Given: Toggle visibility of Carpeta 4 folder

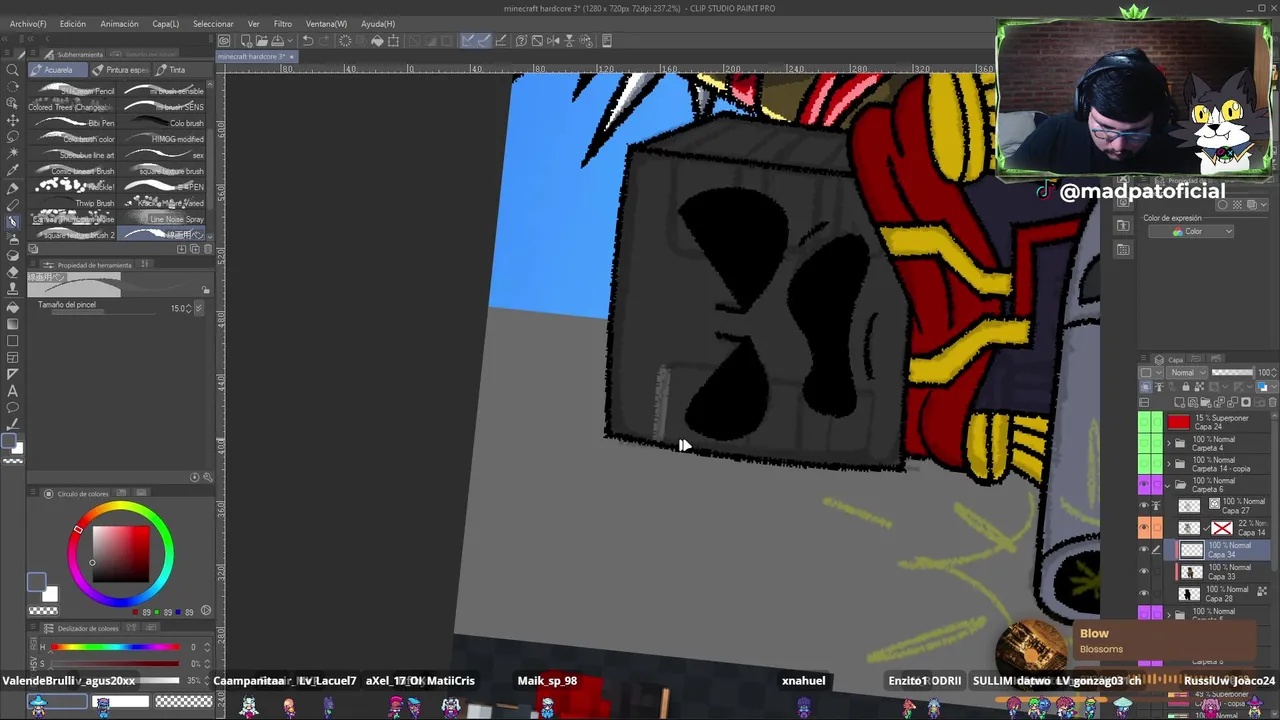Looking at the screenshot, I should [1144, 443].
